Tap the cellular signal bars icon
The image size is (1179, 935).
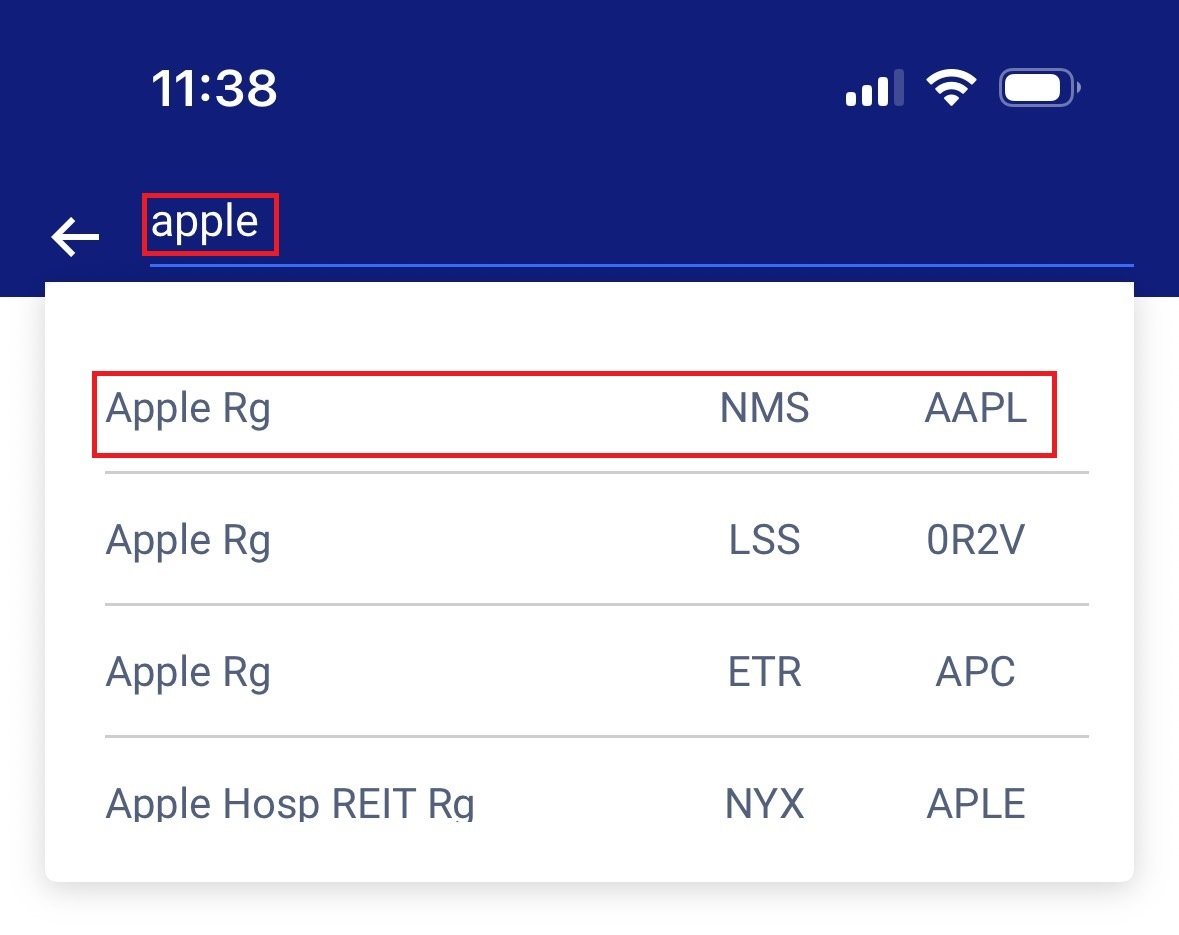pos(874,89)
